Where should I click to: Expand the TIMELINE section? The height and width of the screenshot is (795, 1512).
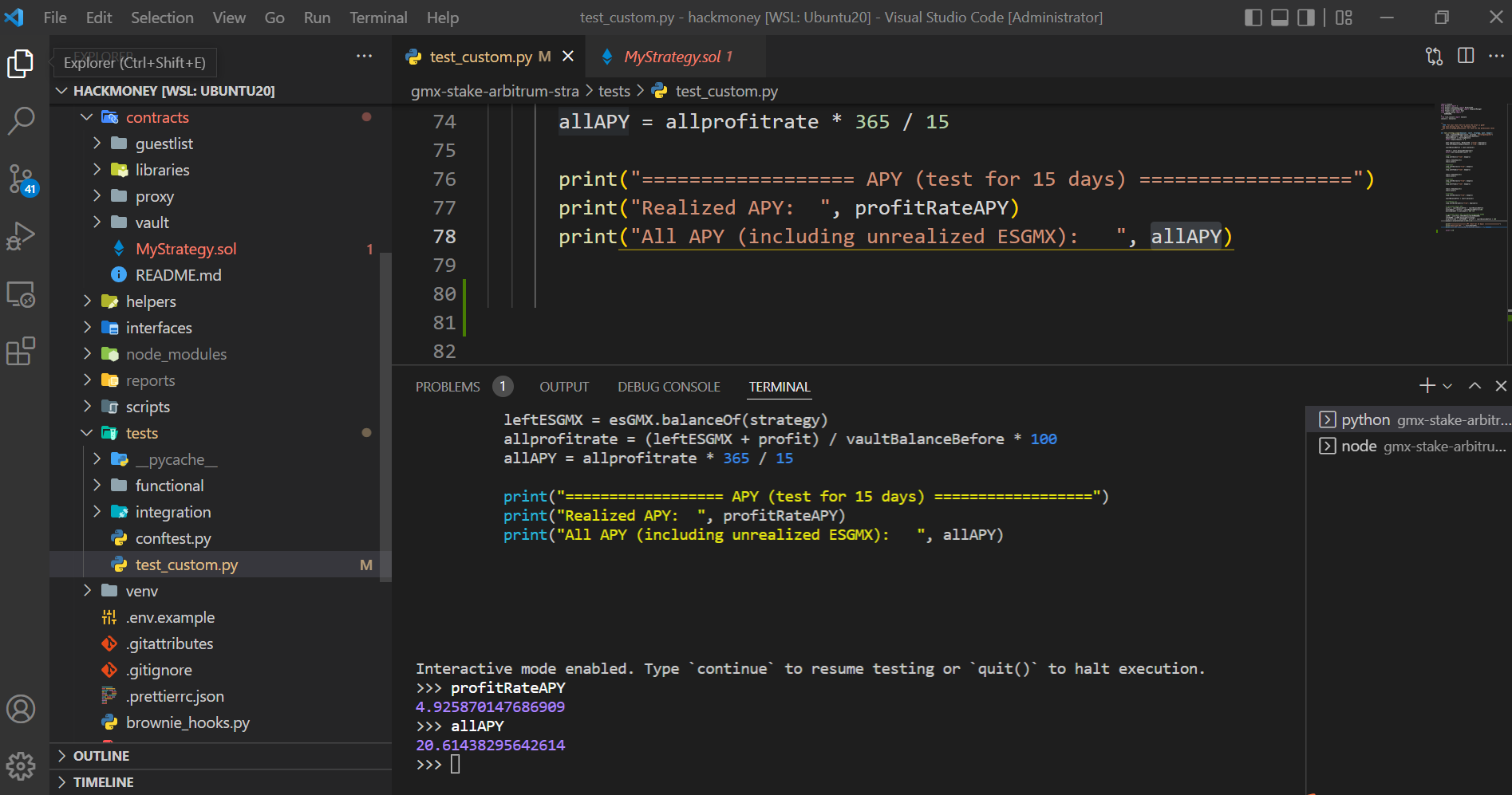(220, 782)
